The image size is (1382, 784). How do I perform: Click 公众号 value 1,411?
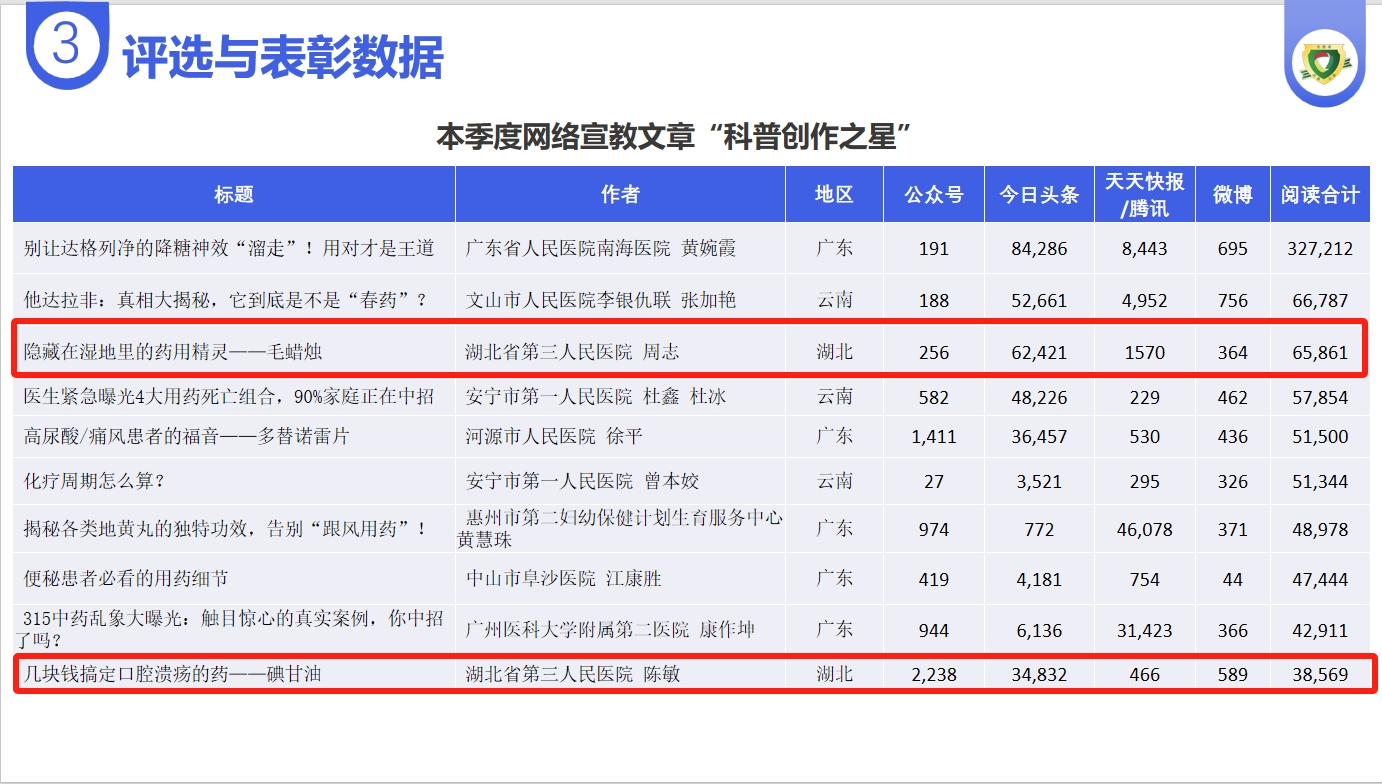934,437
